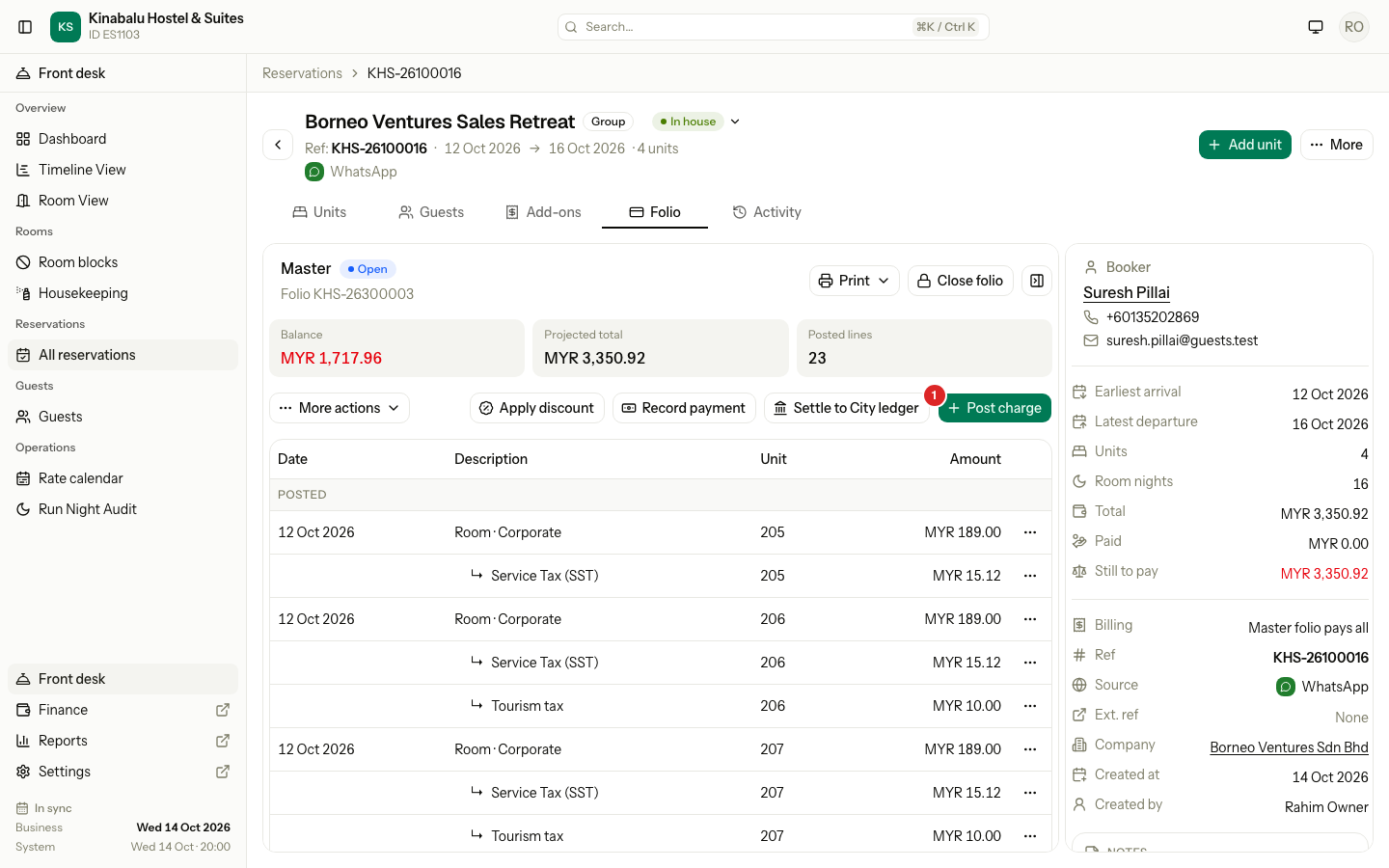
Task: Click Settle to City ledger
Action: (846, 408)
